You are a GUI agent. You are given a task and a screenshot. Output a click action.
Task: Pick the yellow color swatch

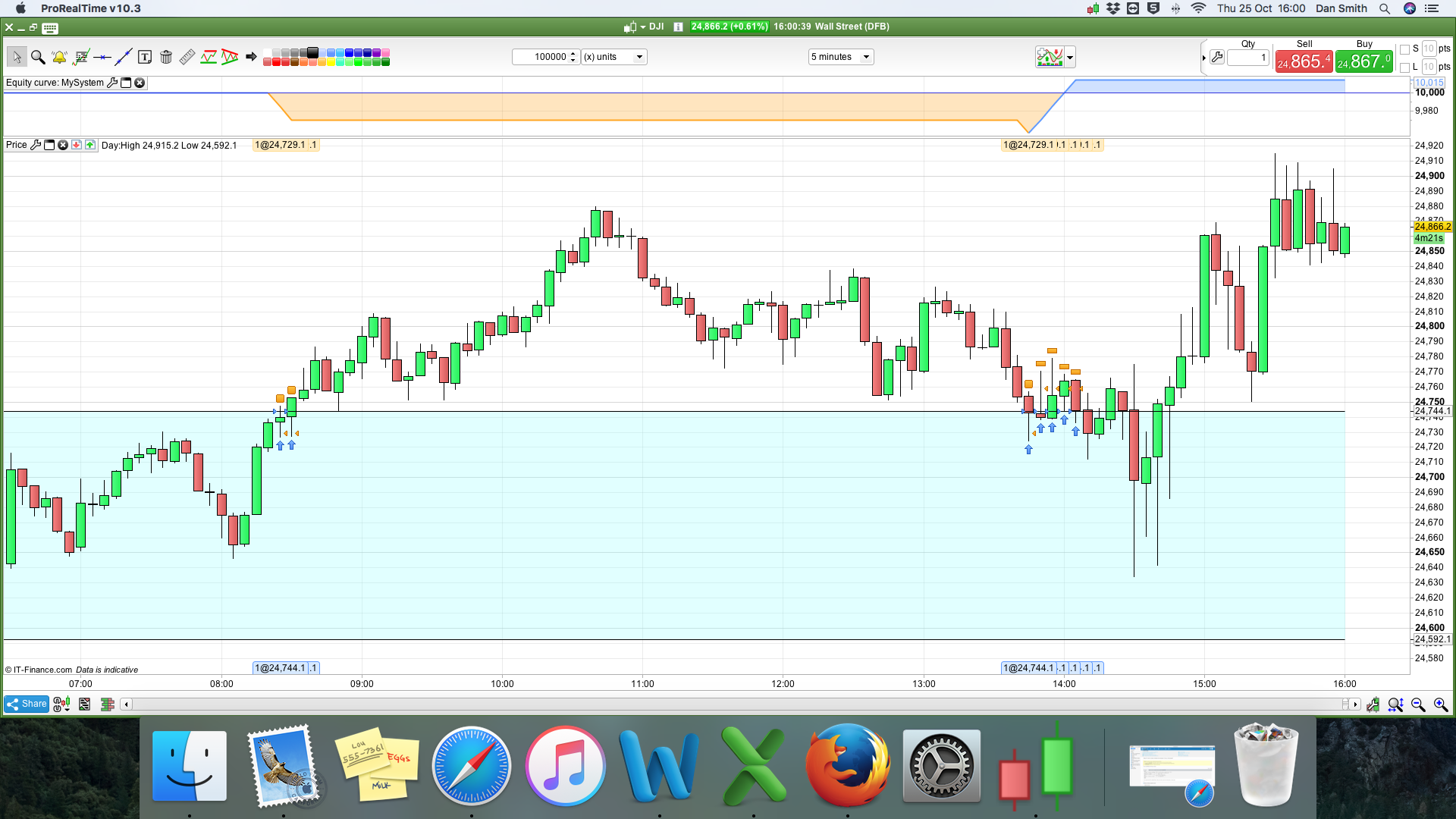click(331, 62)
